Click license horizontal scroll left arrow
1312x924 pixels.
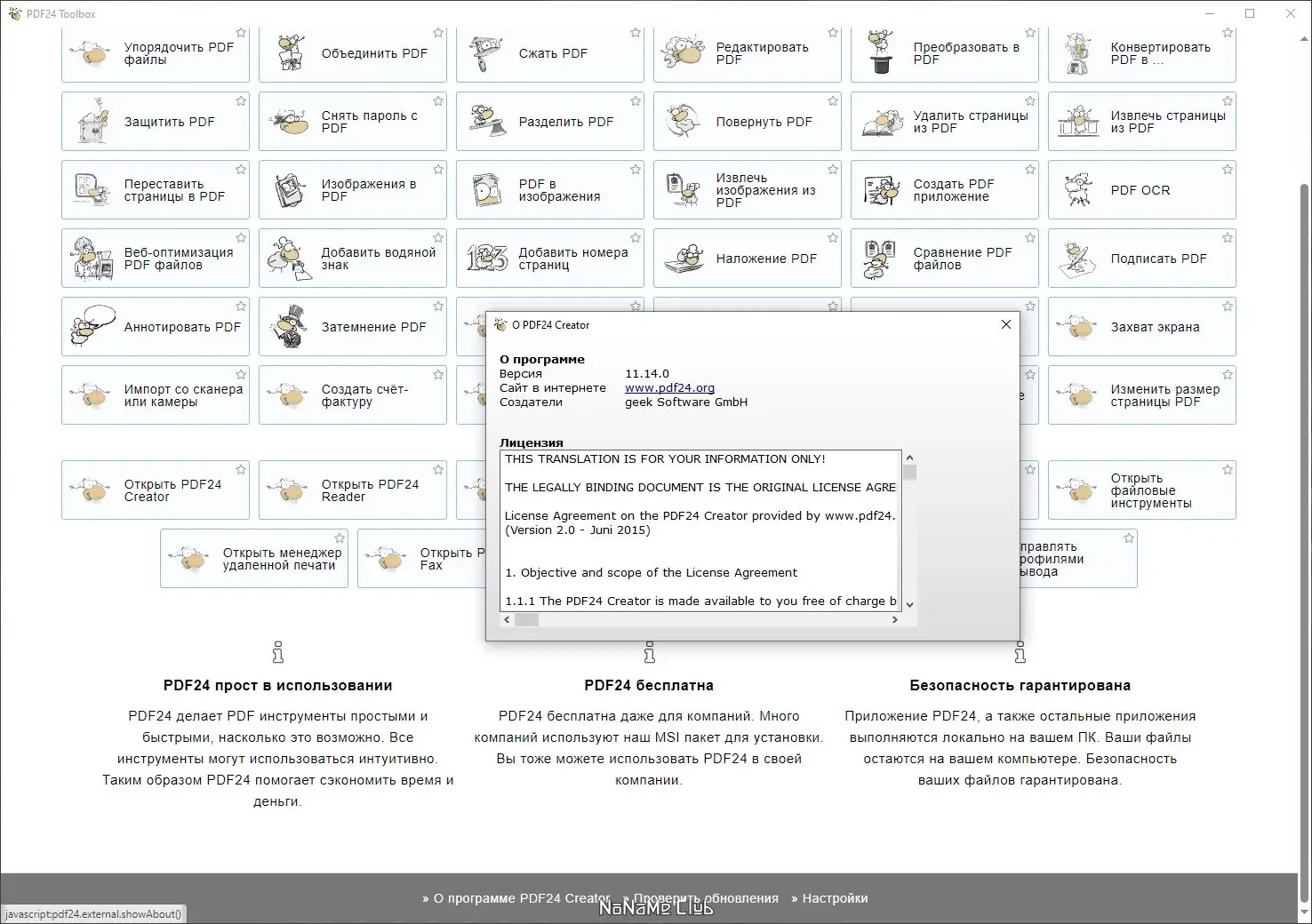(508, 620)
